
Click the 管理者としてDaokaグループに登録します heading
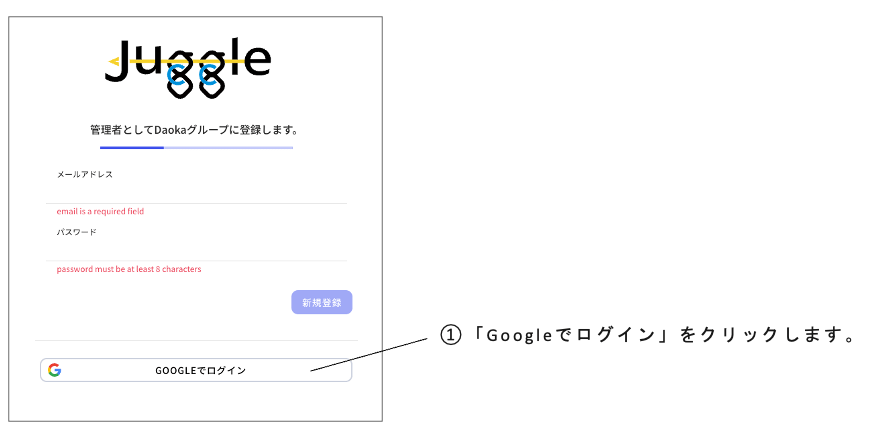194,130
